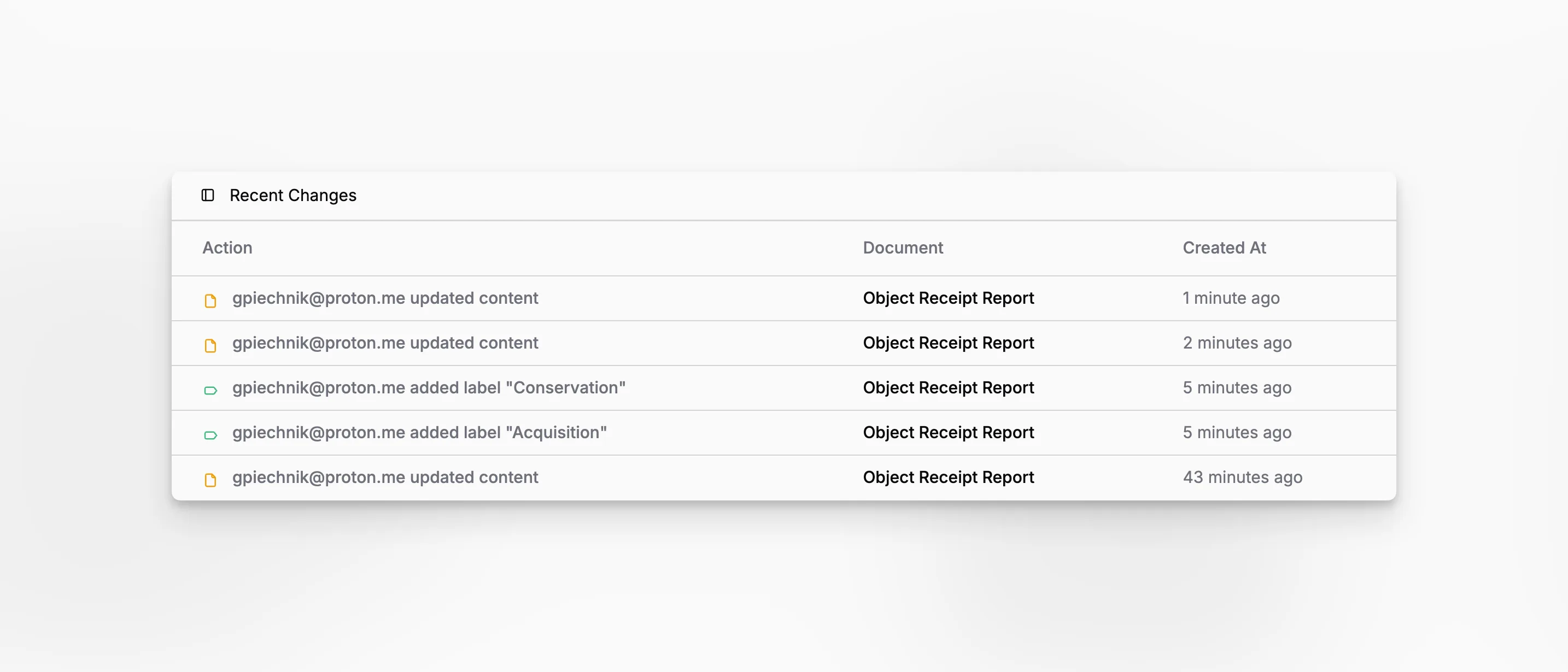Open Object Receipt Report from 2 minutes ago
Screen dimensions: 1568x672
[x=949, y=343]
